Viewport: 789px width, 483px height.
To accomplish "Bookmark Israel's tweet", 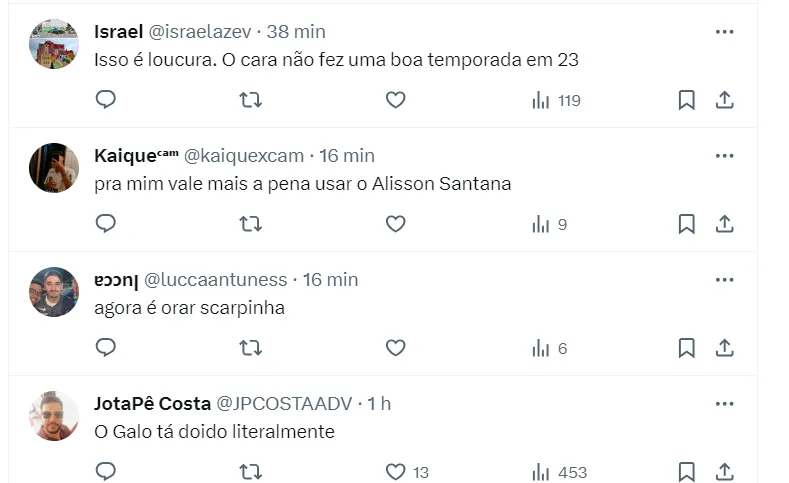I will [686, 100].
